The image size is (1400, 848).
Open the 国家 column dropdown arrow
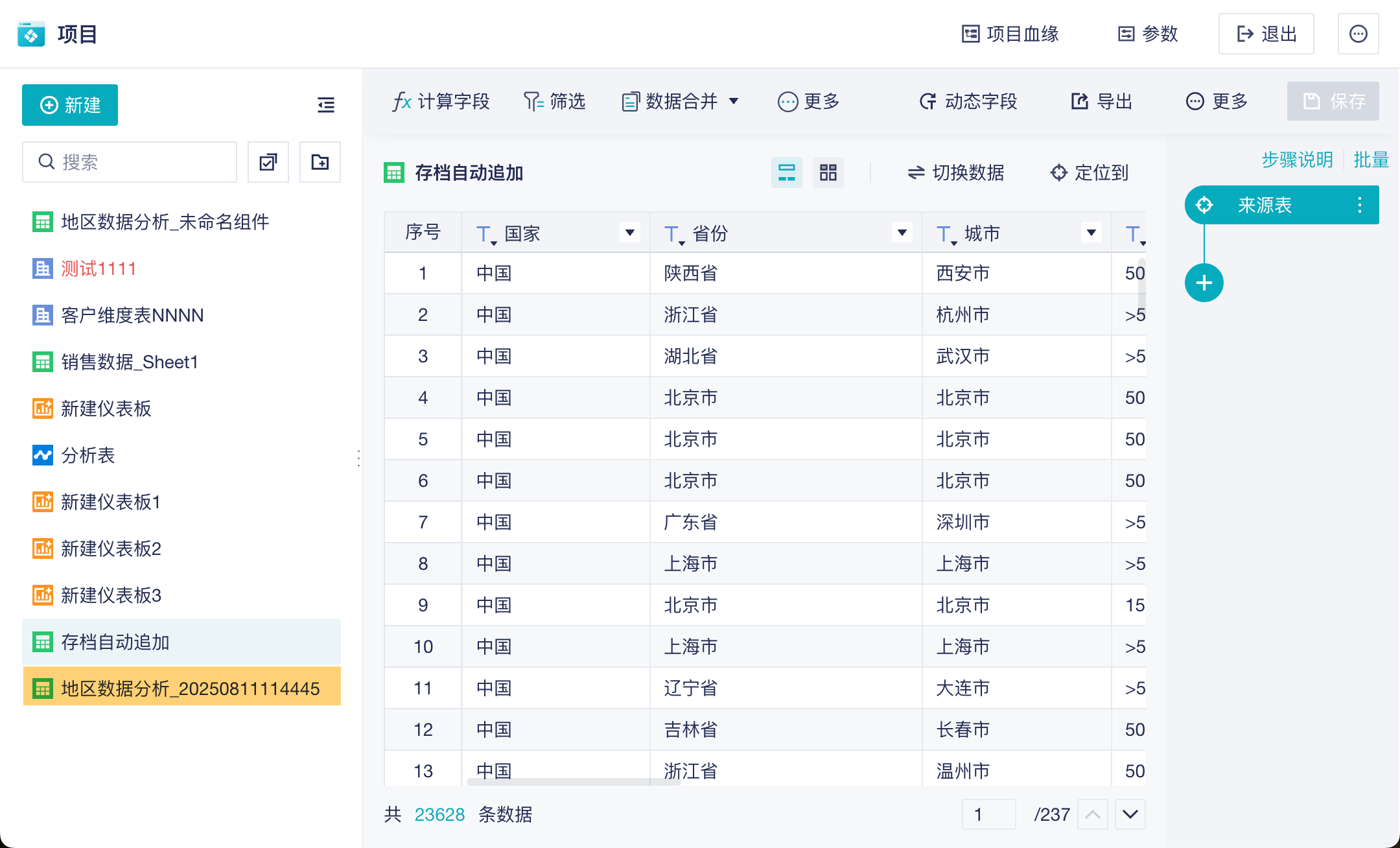[629, 233]
